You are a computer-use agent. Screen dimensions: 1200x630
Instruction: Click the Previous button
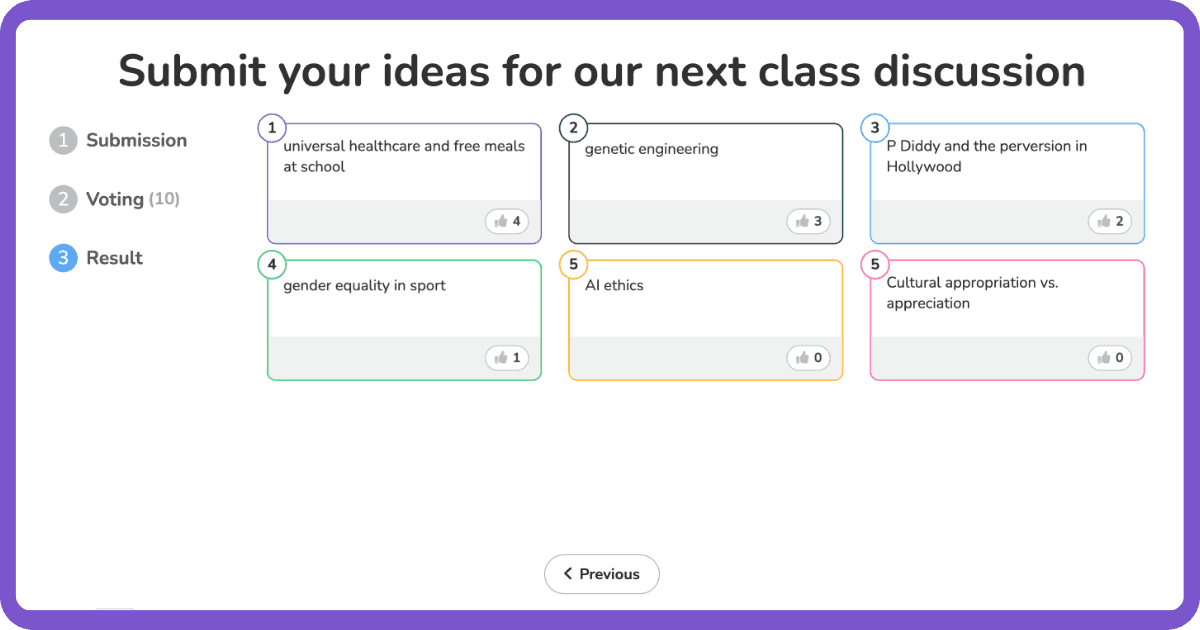601,574
